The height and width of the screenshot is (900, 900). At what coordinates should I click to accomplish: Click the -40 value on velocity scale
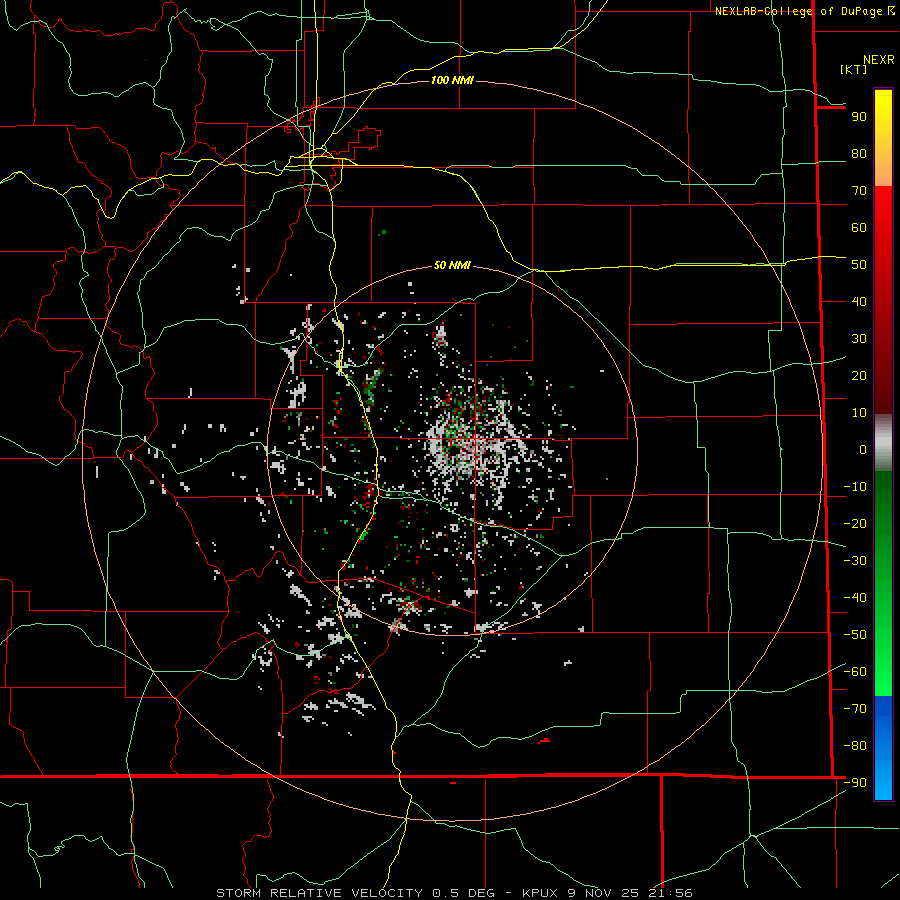point(855,598)
